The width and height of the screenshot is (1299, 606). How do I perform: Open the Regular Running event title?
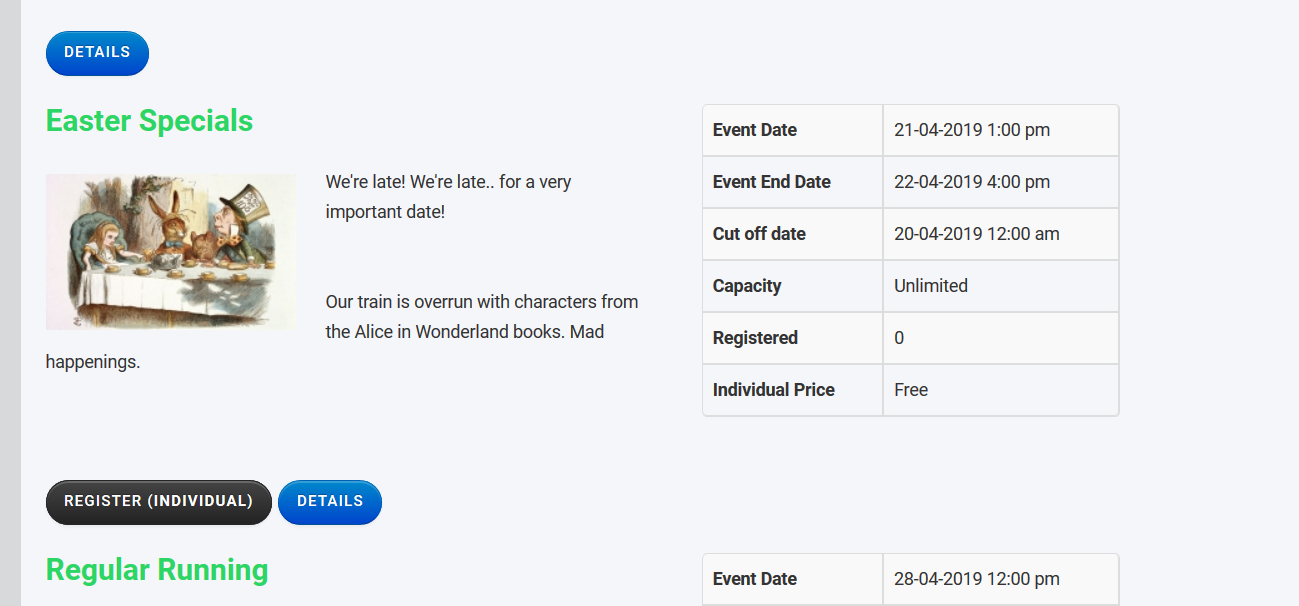pos(157,570)
